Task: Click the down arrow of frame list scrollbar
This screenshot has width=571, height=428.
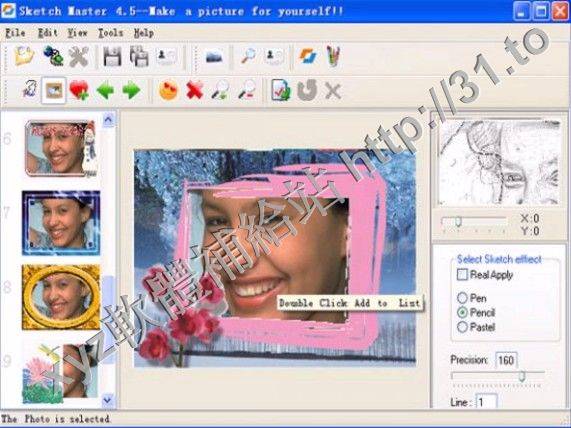Action: [107, 400]
